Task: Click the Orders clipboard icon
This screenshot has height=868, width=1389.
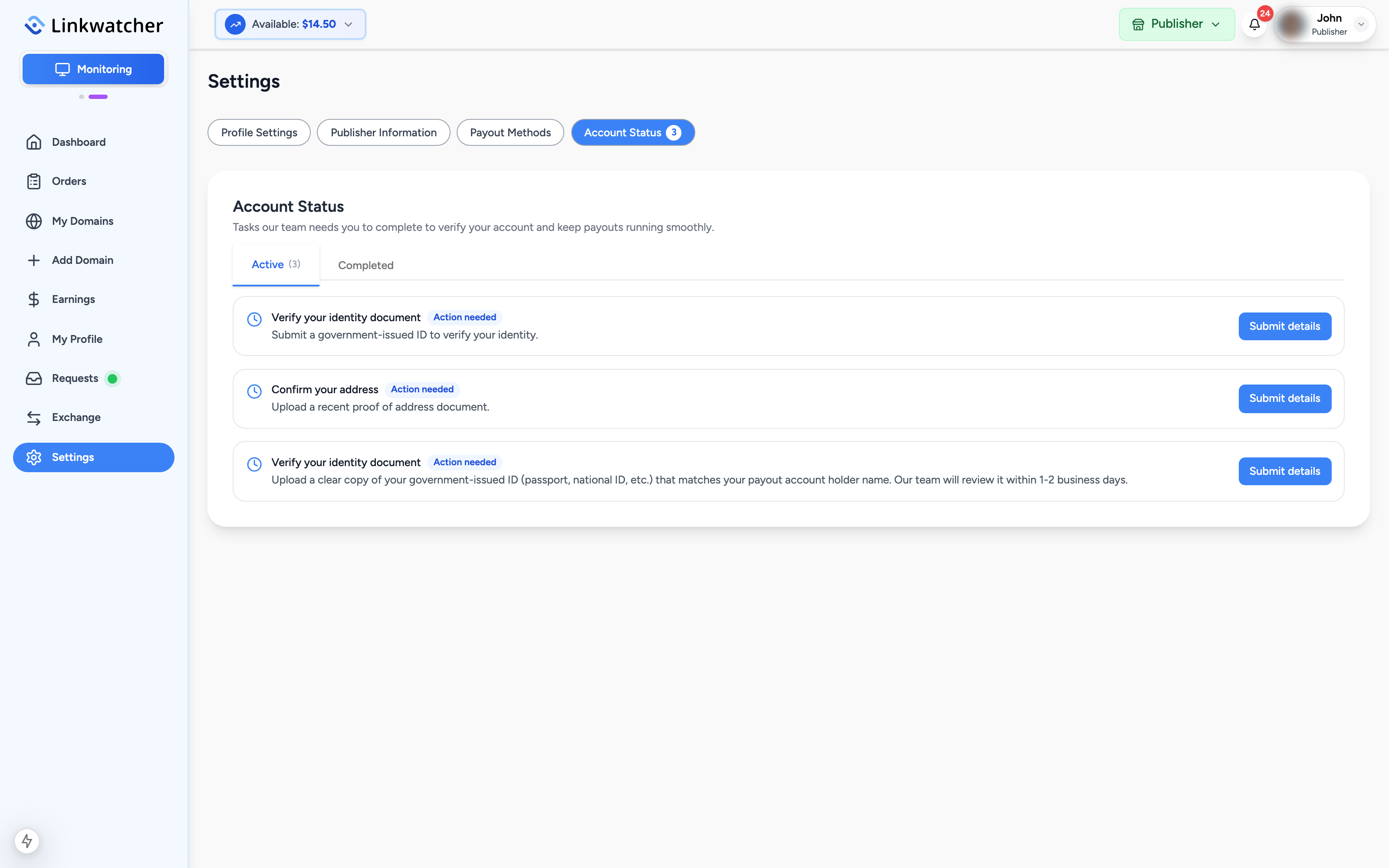Action: click(34, 181)
